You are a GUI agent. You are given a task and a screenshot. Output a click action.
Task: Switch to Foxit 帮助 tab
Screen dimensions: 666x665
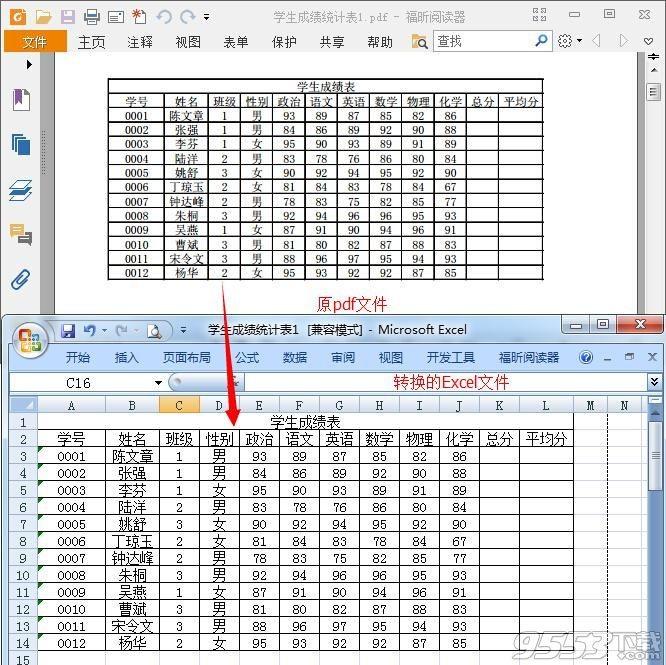[x=380, y=42]
